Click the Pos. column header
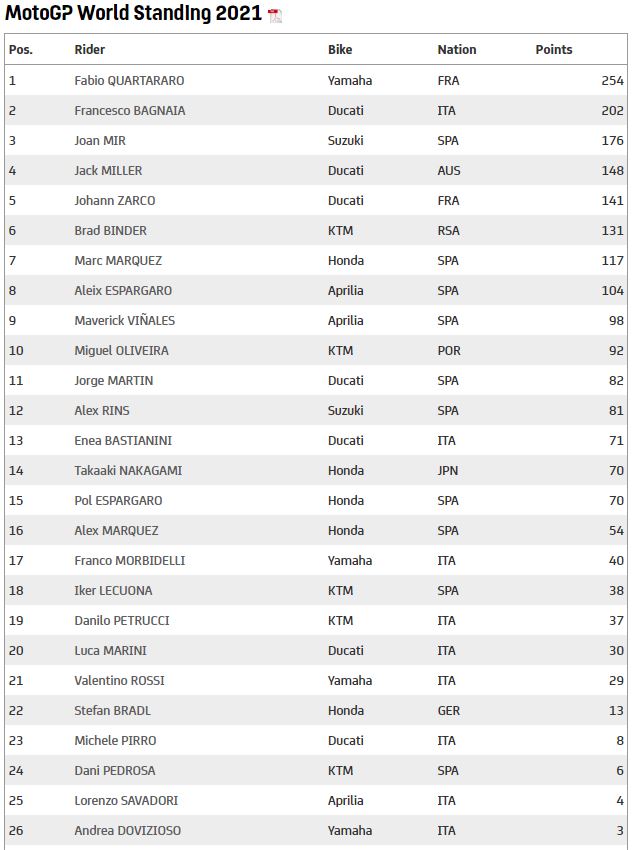 [x=21, y=49]
